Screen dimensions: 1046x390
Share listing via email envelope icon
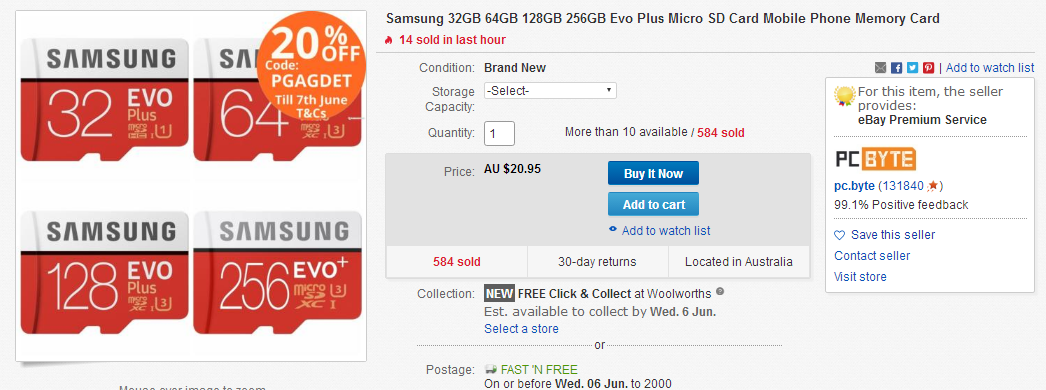(881, 68)
